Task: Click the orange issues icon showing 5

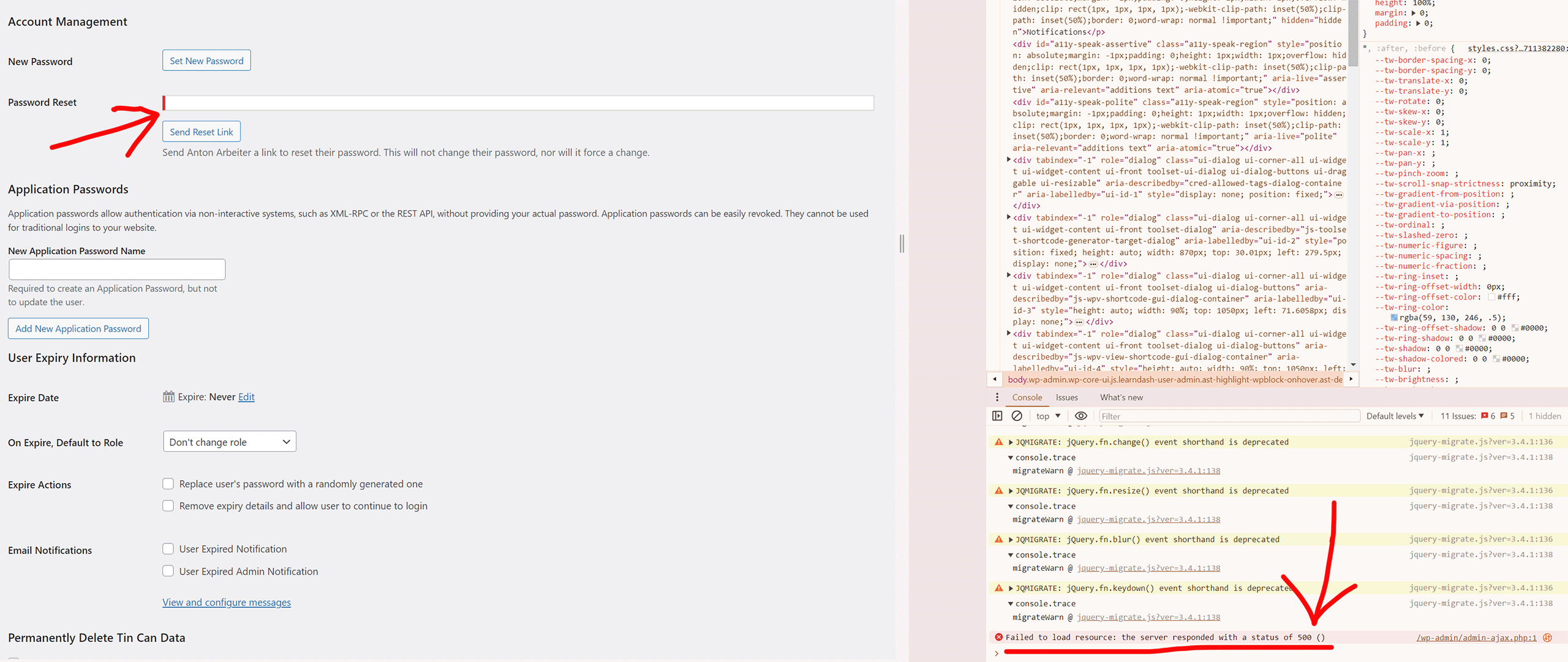Action: [x=1504, y=416]
